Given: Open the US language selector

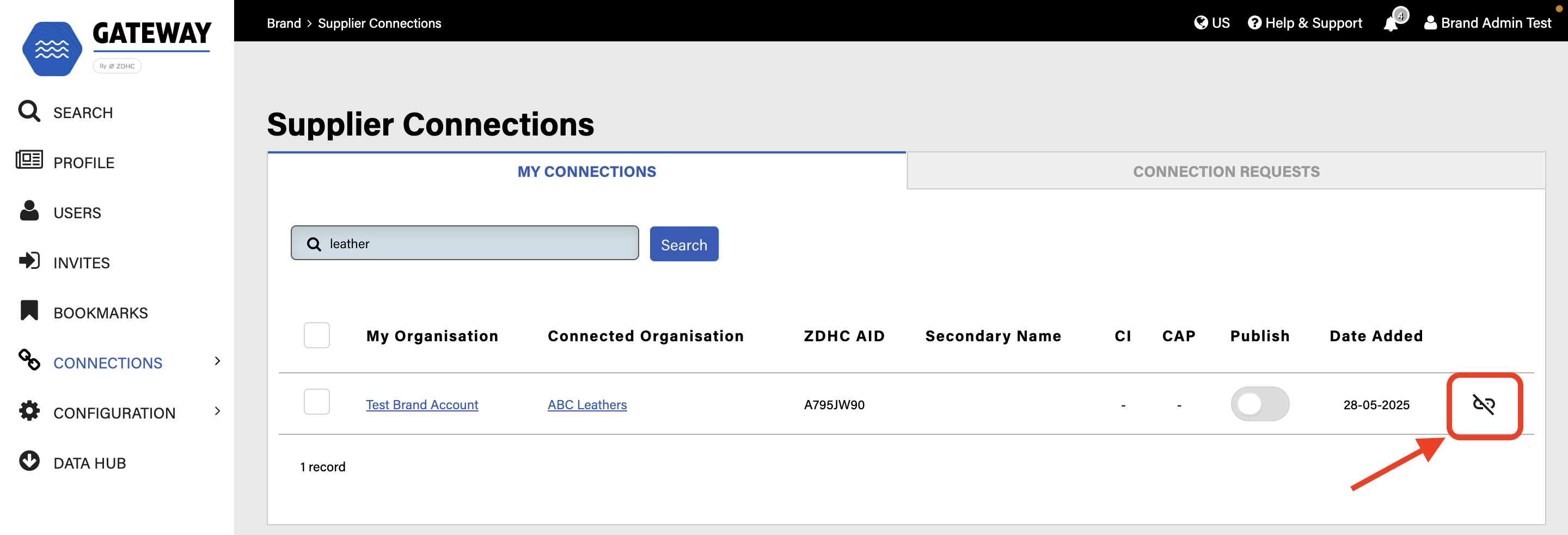Looking at the screenshot, I should (1212, 22).
